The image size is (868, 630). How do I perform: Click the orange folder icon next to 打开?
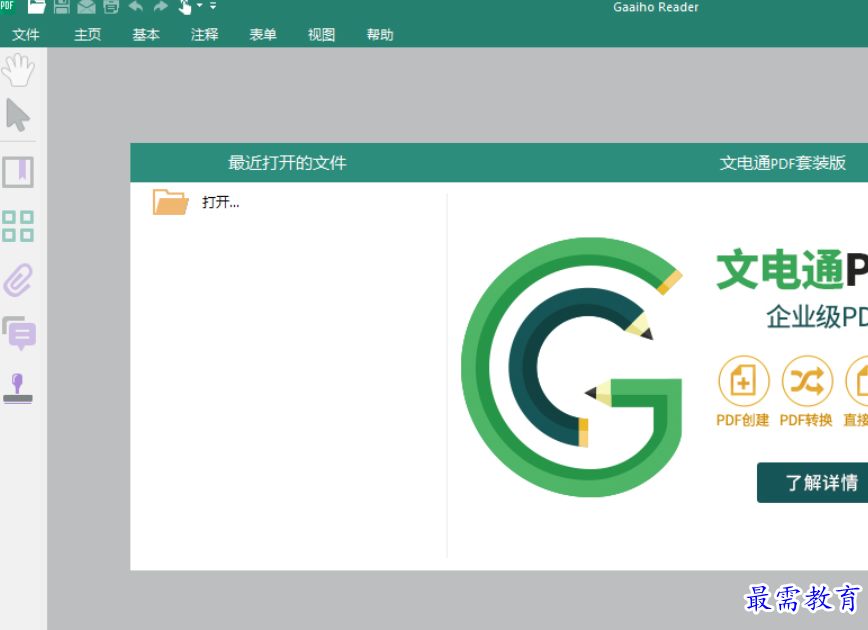click(170, 202)
